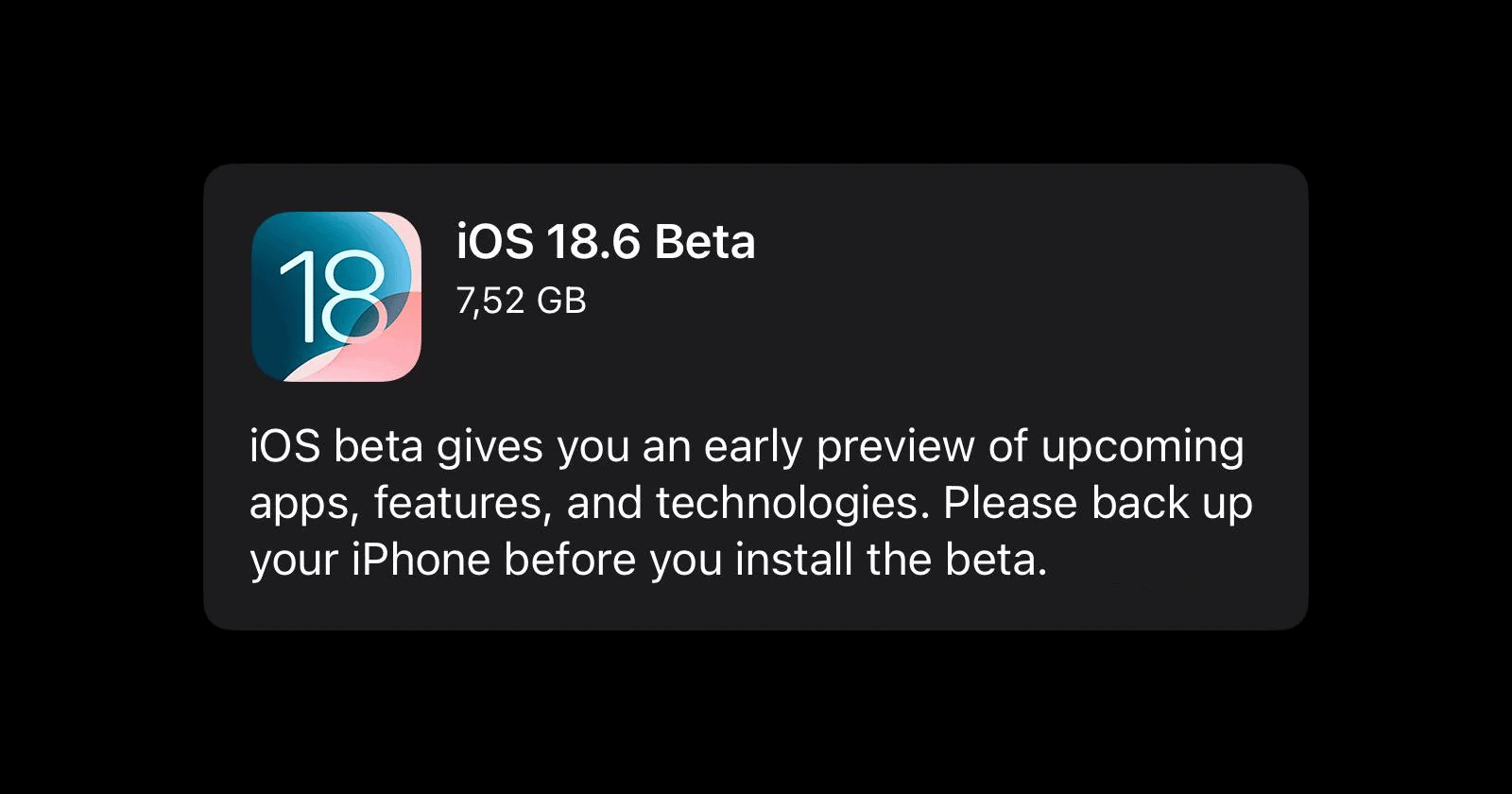The image size is (1512, 794).
Task: Click the word install in the last line
Action: (x=795, y=560)
